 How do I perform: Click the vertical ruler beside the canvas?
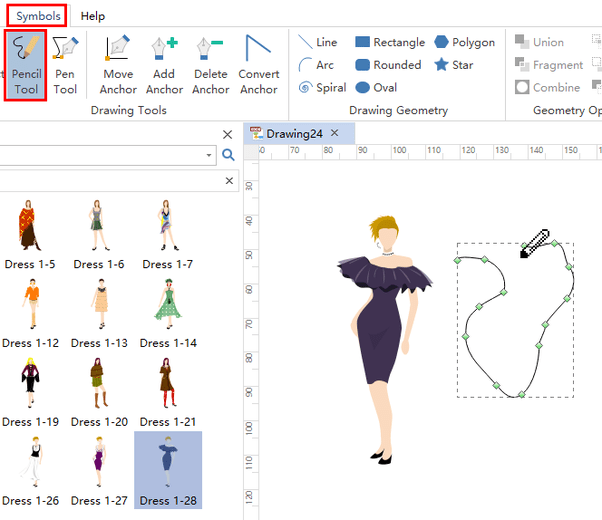[251, 340]
